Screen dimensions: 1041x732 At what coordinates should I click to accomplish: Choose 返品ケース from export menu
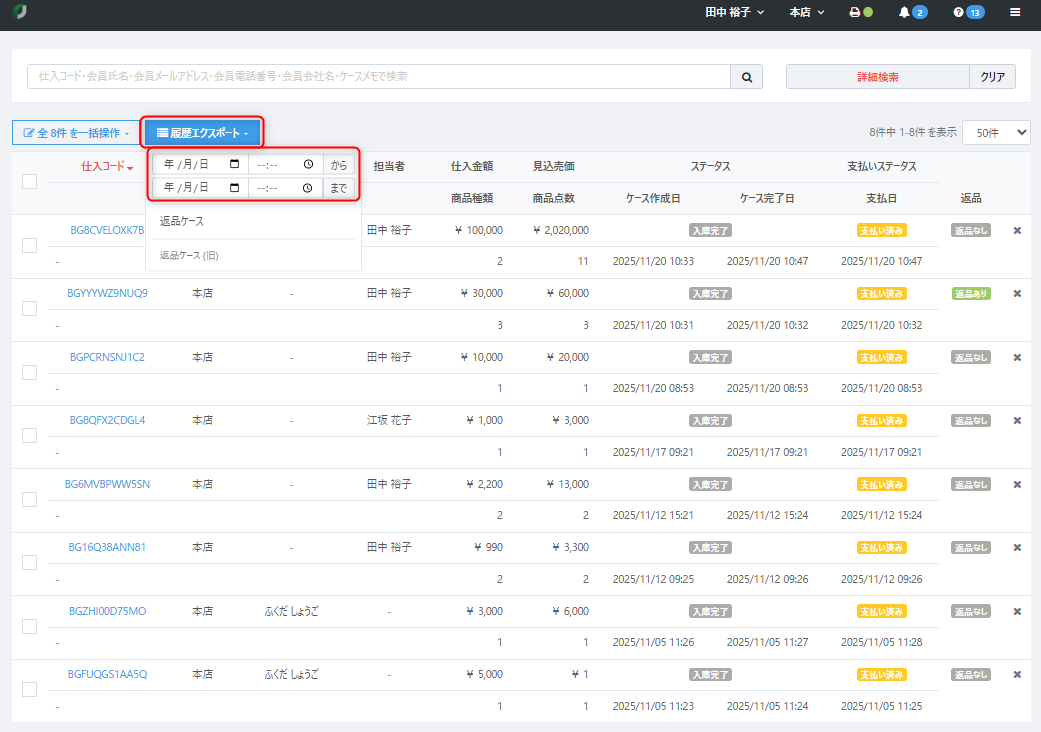182,221
